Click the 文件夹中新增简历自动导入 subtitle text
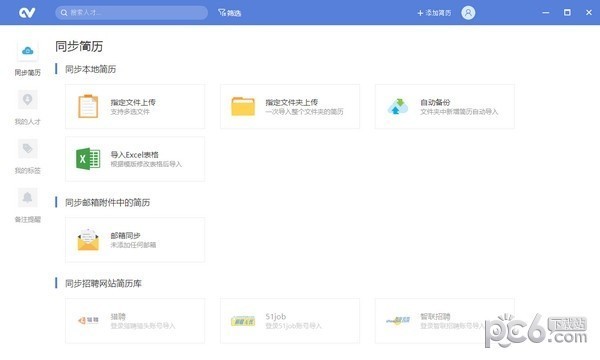Viewport: 600px width, 360px height. (459, 112)
